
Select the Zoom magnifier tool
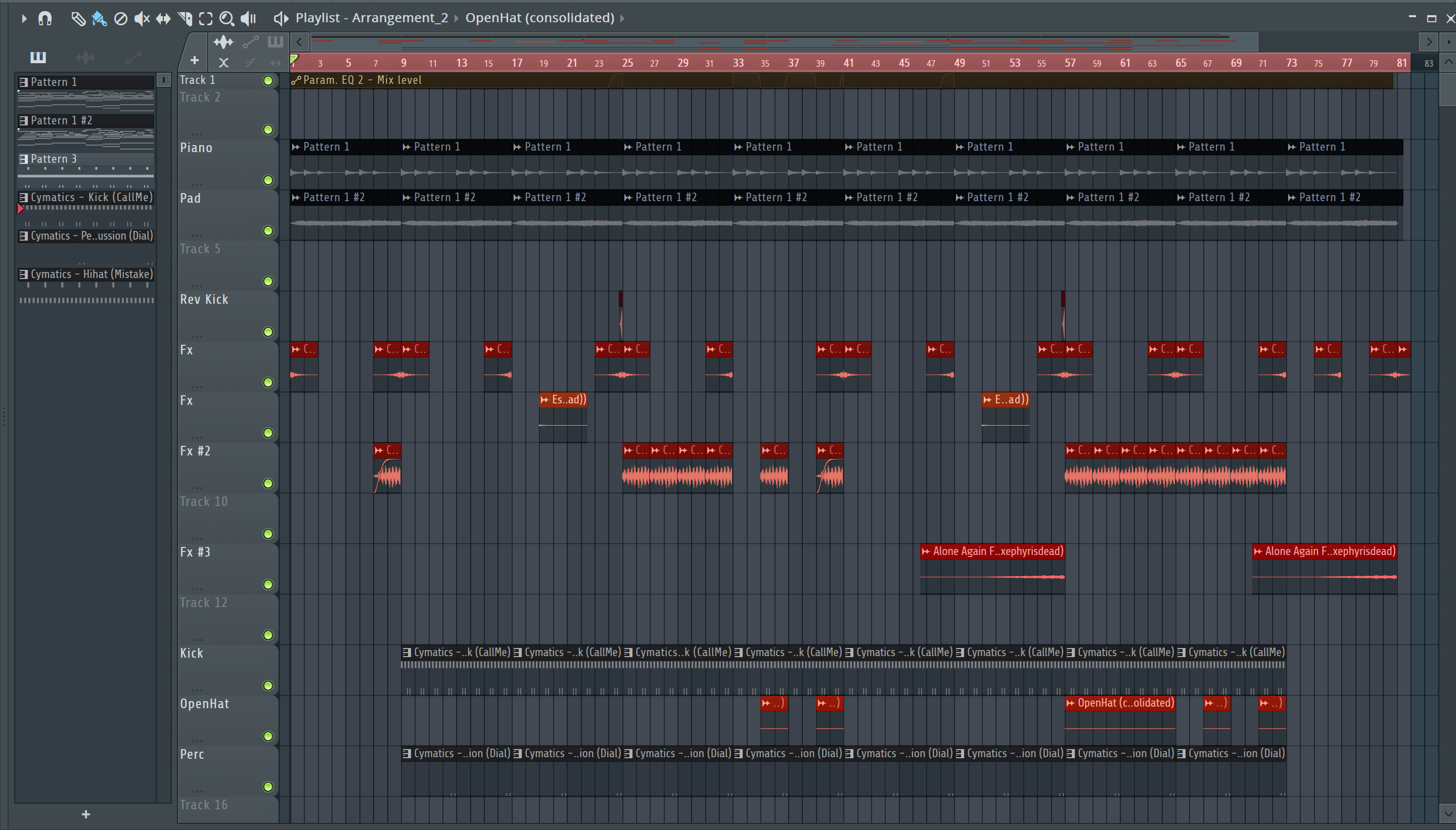click(x=227, y=19)
